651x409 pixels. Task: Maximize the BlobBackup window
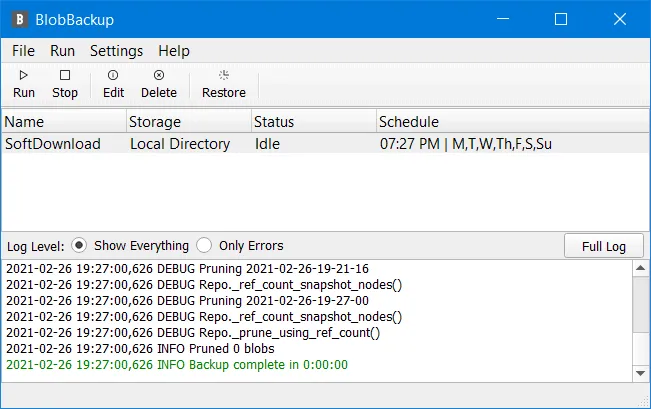click(561, 19)
